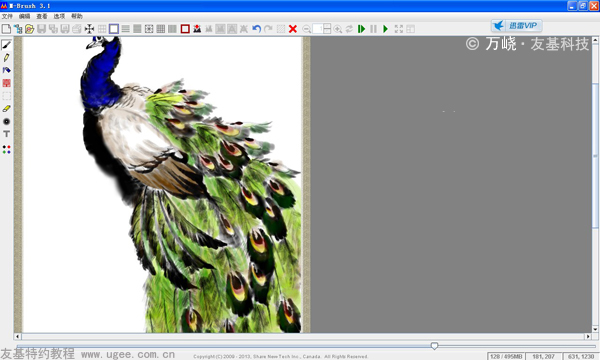
Task: Click the grayed layout panel icon
Action: [x=411, y=29]
